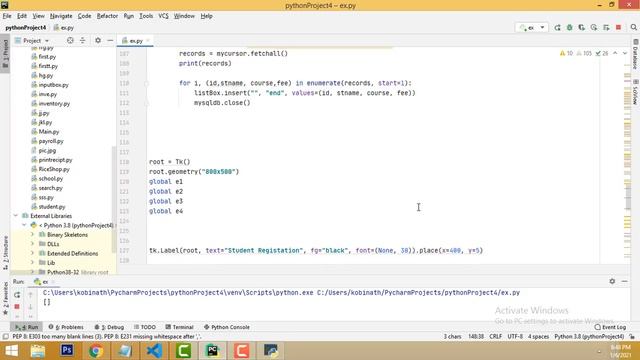Select the ex.py editor tab
Image resolution: width=640 pixels, height=360 pixels.
(135, 40)
